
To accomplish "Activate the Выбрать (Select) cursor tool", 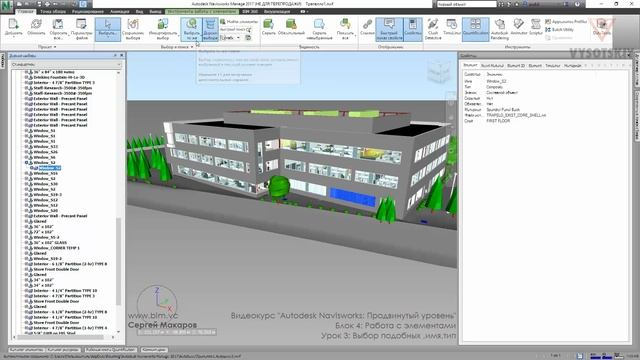I will 108,29.
